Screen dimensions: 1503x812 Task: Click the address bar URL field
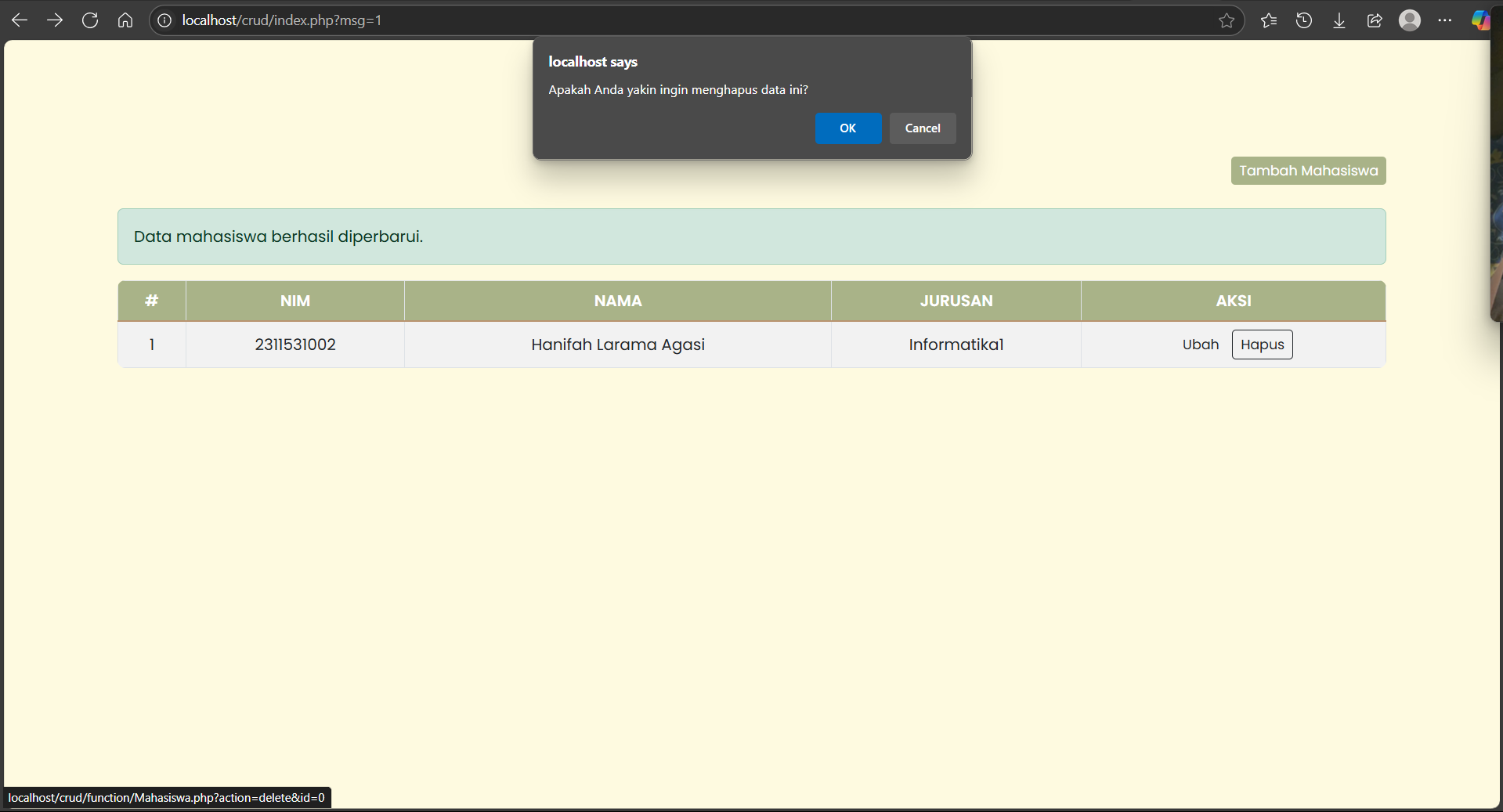click(627, 20)
